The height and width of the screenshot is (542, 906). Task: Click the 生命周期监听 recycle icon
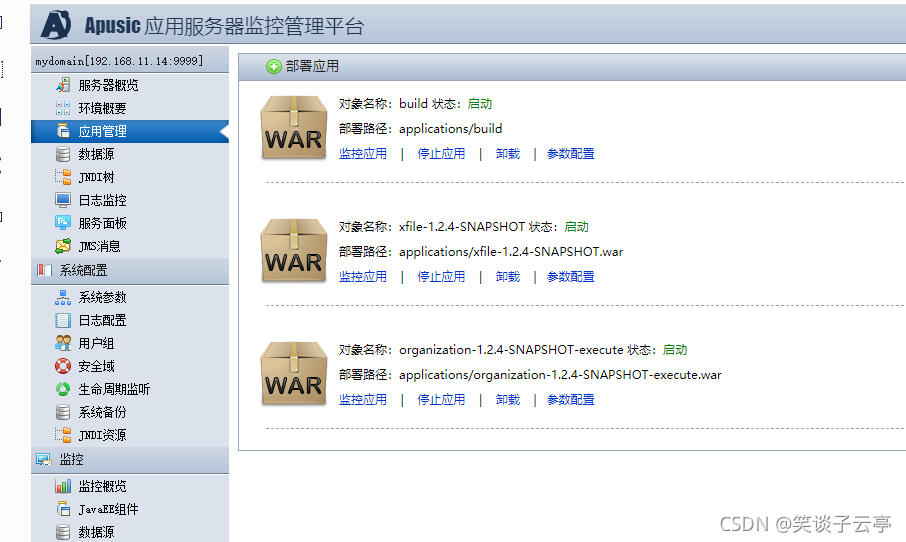click(63, 389)
